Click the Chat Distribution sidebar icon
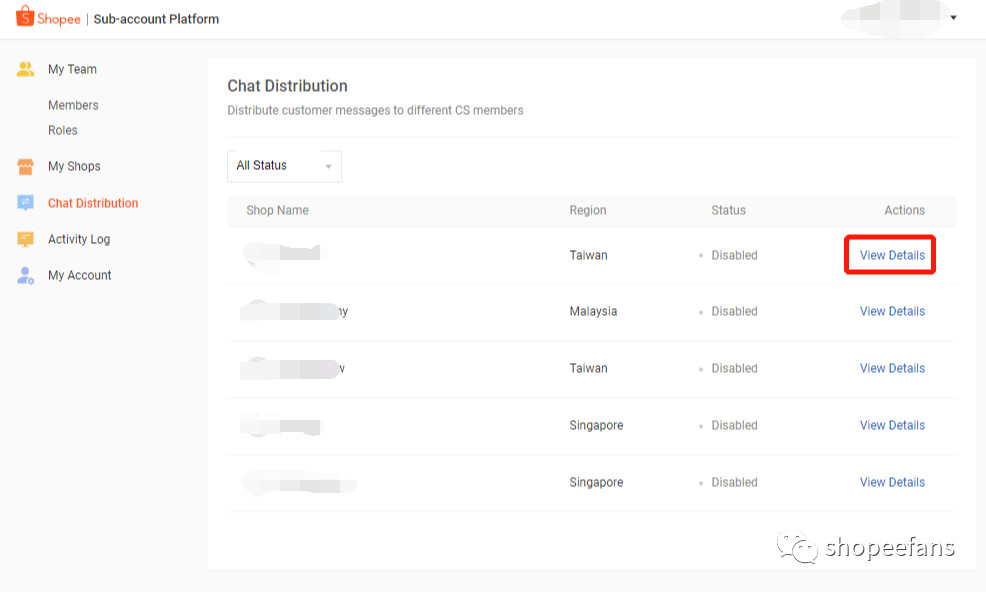The height and width of the screenshot is (592, 986). (x=25, y=203)
